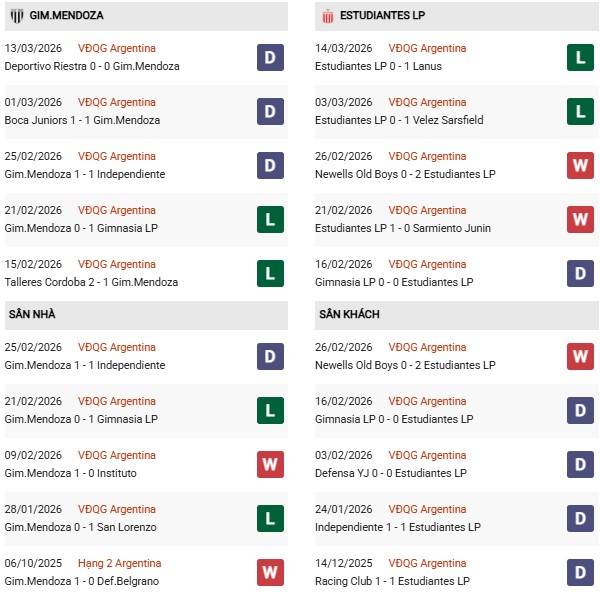Screen dimensions: 600x596
Task: Click the L badge for Estudiantes vs Lanus
Action: (580, 58)
